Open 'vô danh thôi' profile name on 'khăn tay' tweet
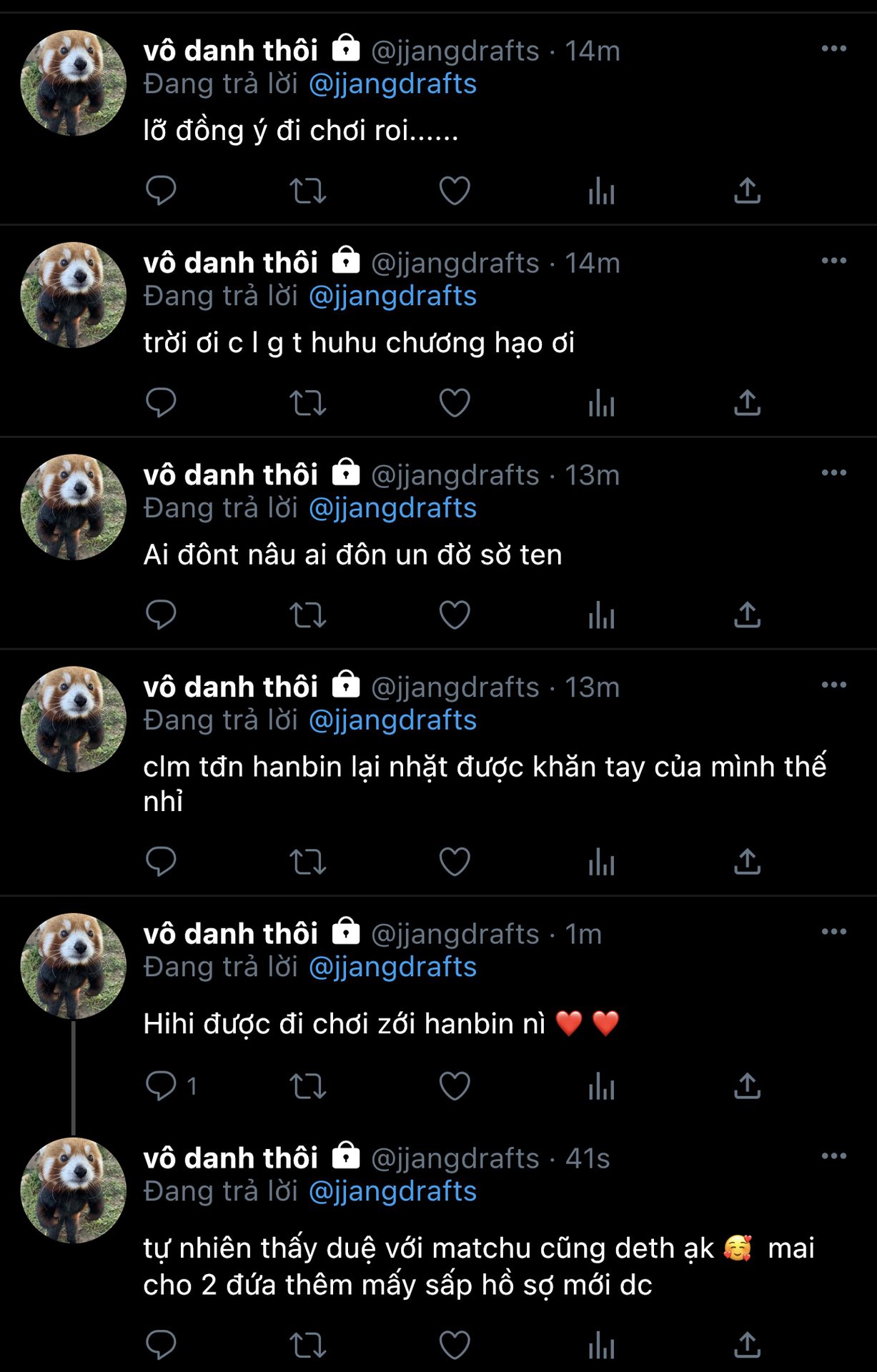The image size is (877, 1372). pos(230,687)
